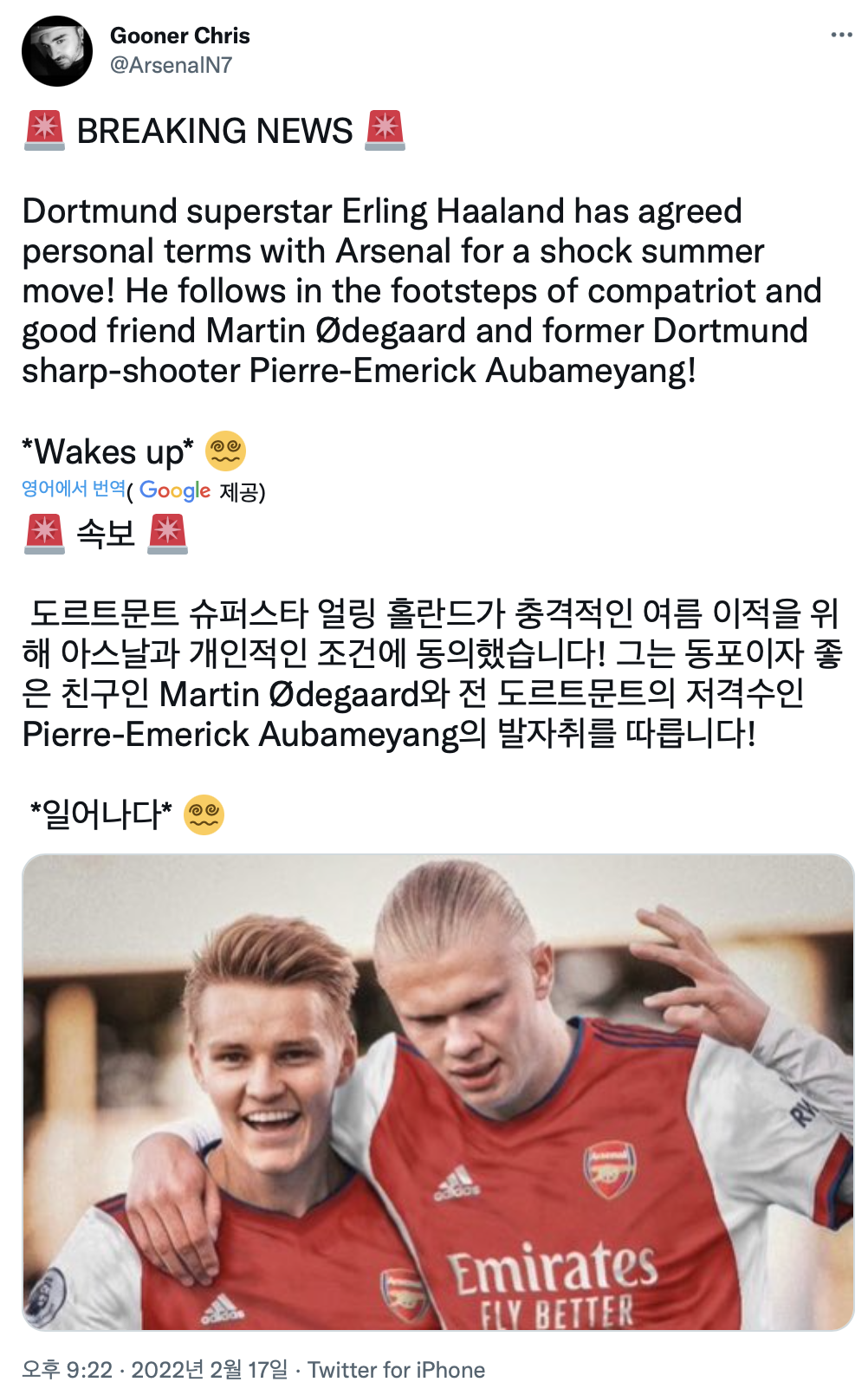This screenshot has width=868, height=1395.
Task: Click the Twitter for iPhone source link
Action: (x=396, y=1370)
